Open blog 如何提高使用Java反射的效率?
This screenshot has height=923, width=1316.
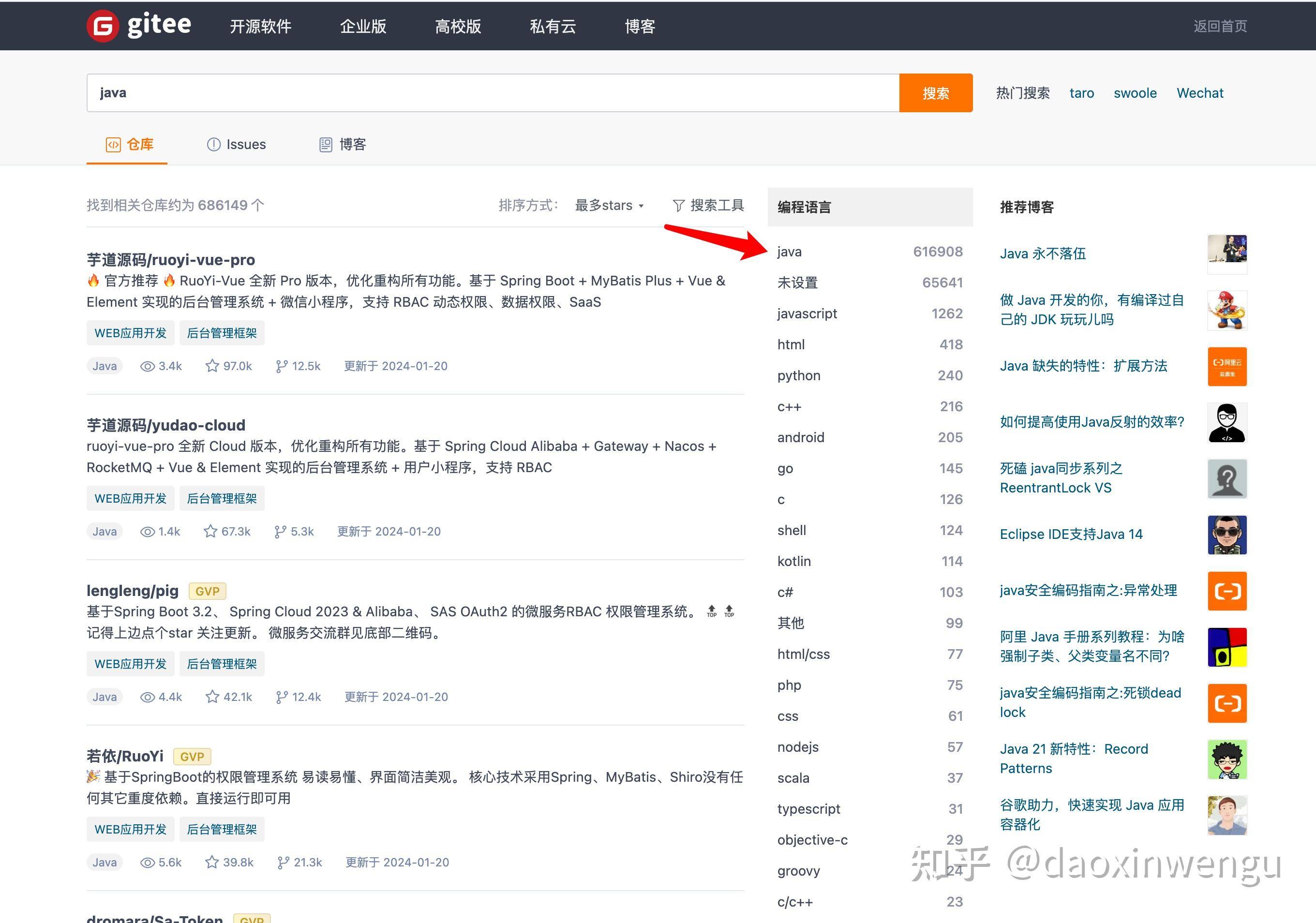pos(1092,422)
